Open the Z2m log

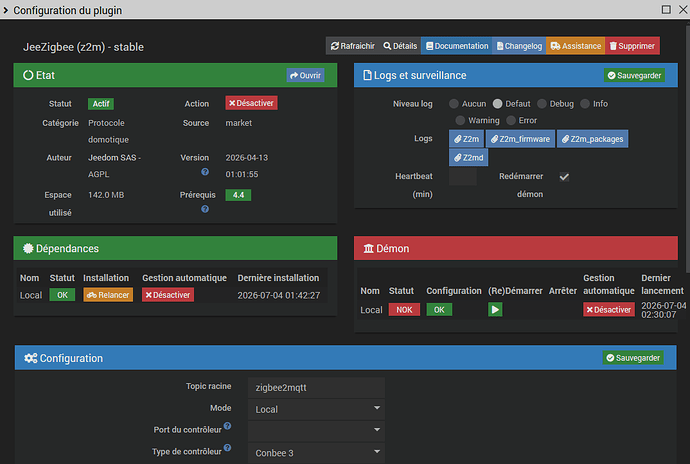click(466, 139)
